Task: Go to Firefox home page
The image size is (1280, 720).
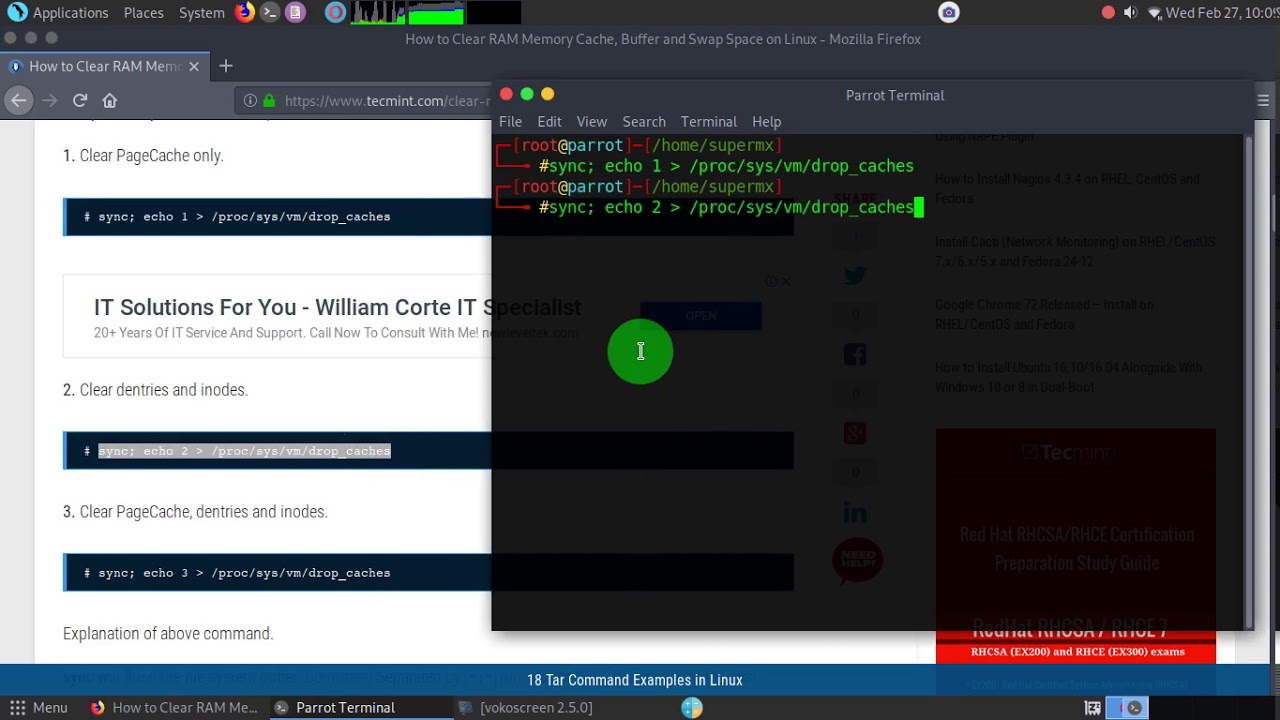Action: tap(110, 100)
